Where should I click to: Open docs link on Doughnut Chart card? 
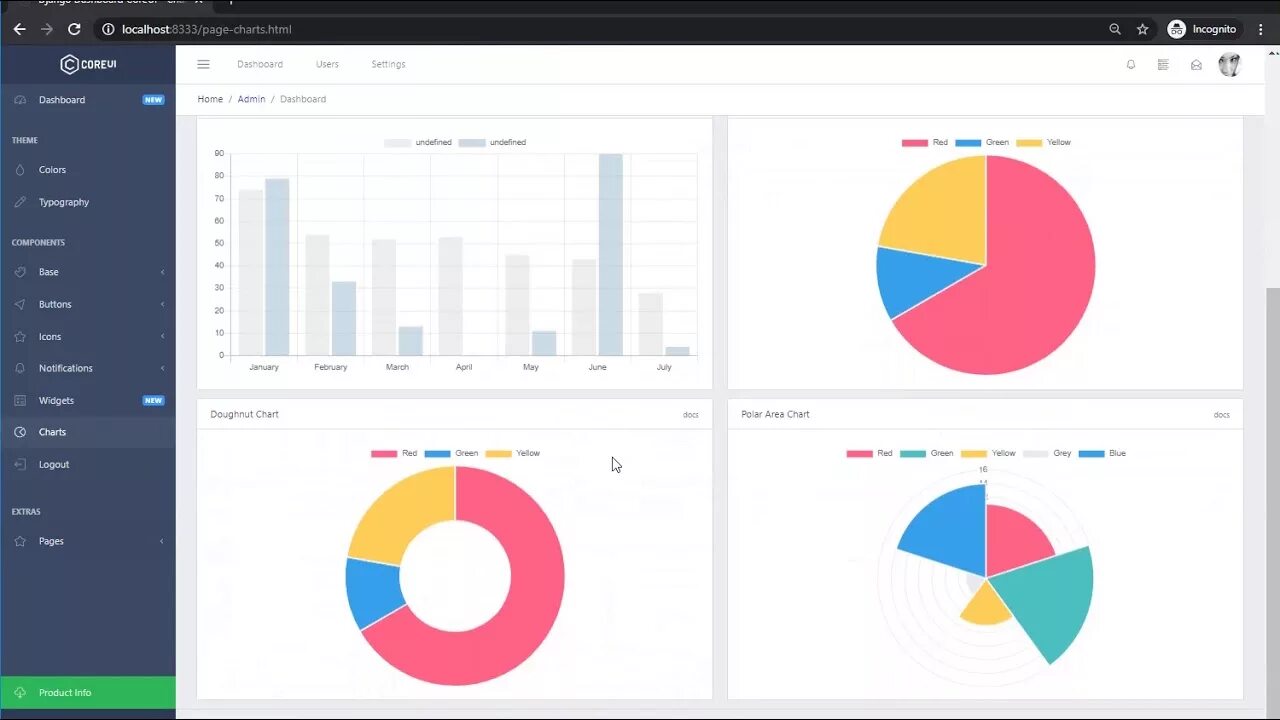pos(691,415)
